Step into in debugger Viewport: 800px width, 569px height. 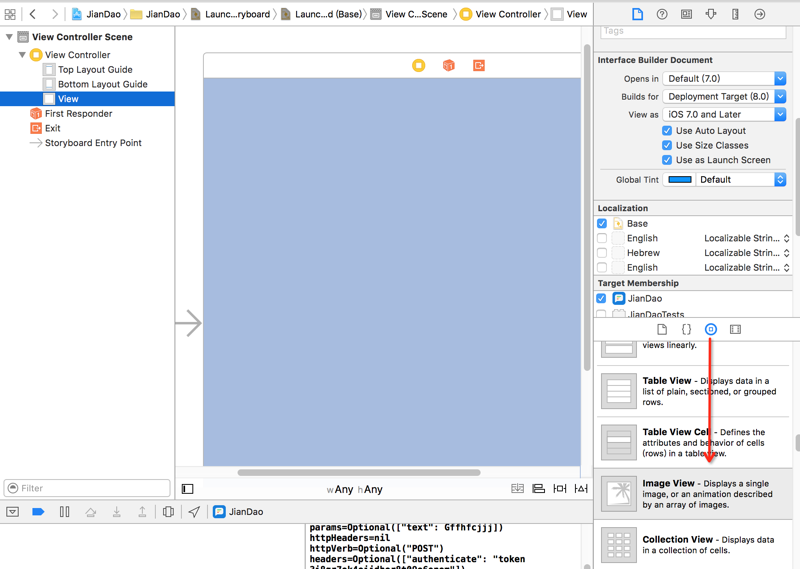pos(116,511)
